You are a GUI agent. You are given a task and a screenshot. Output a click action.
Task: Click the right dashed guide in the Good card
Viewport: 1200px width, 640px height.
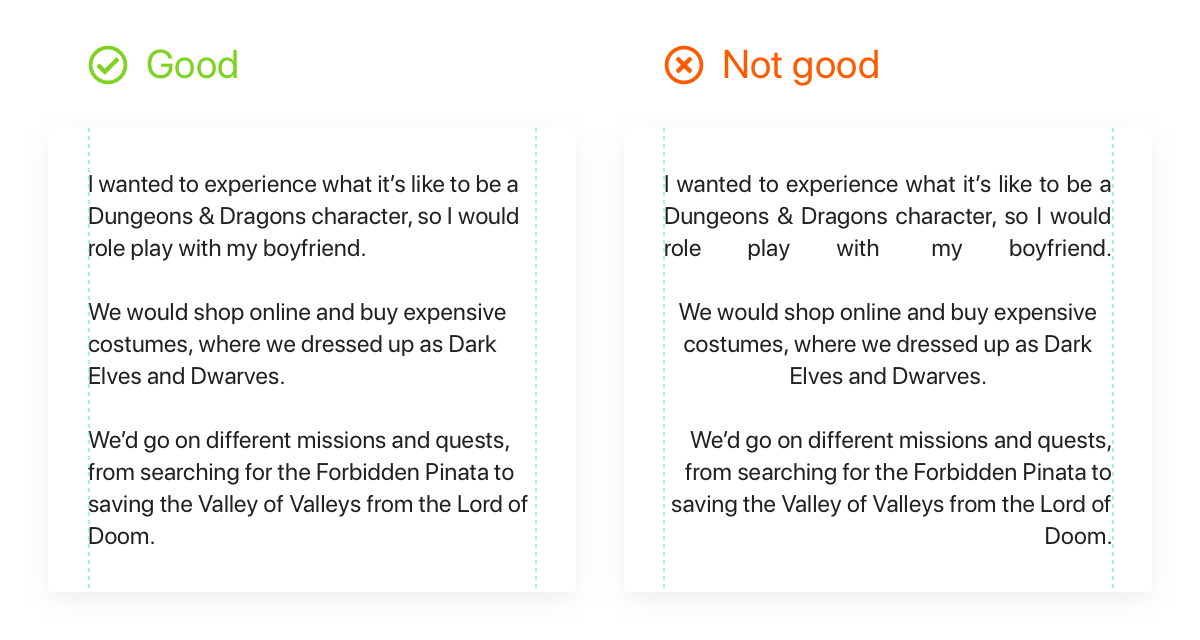pos(536,358)
